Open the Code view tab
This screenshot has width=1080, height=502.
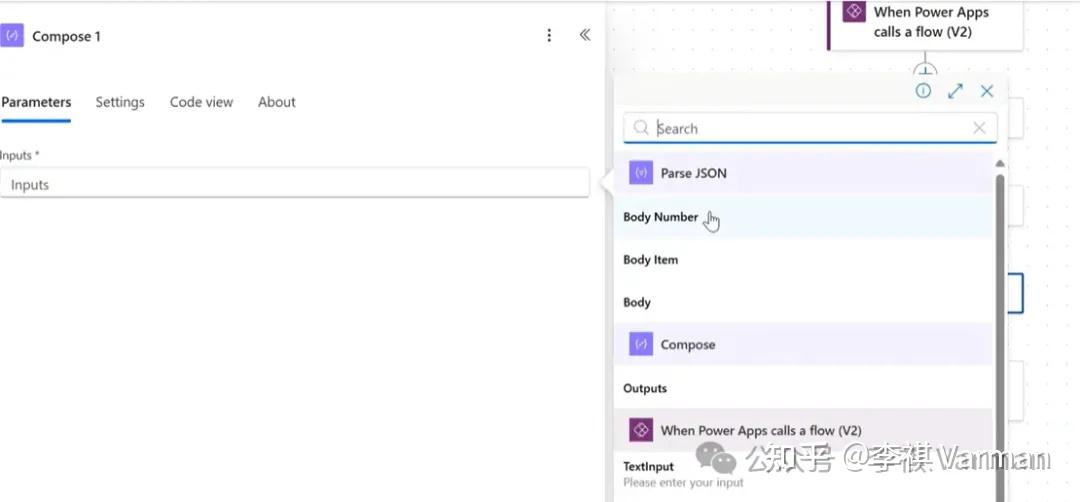tap(201, 102)
